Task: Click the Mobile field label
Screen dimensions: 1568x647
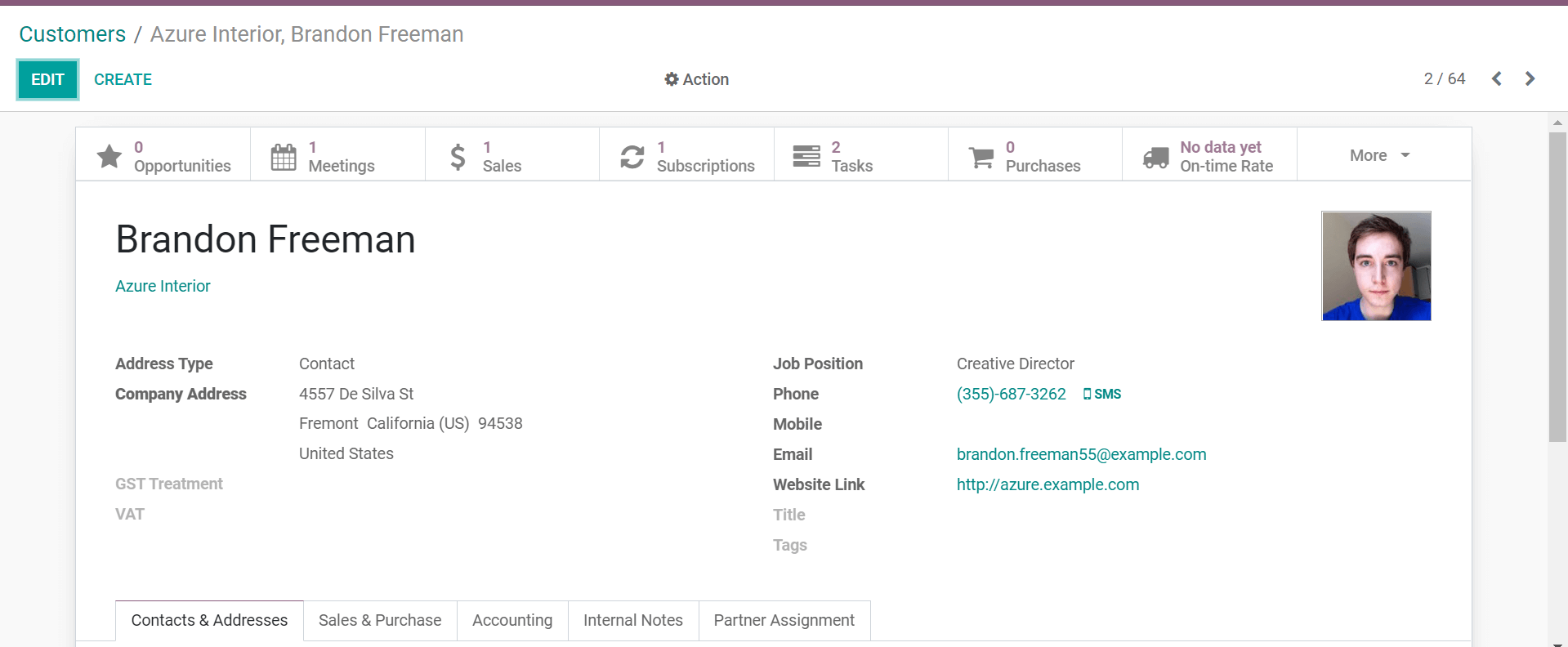Action: point(797,424)
